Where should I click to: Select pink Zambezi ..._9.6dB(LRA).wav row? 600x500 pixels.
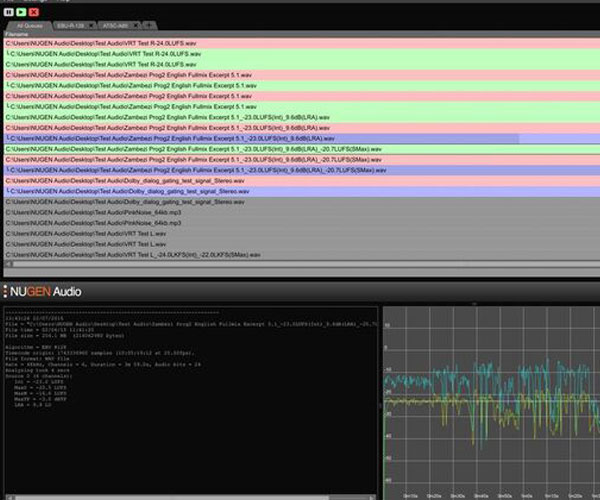pos(302,128)
